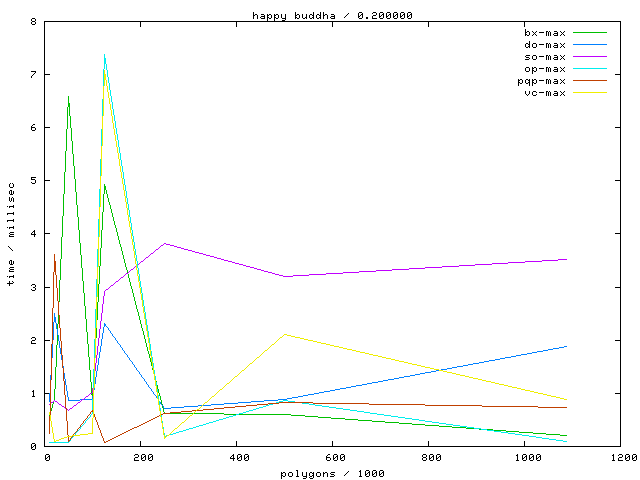Click the chart title "happy buddha / 0.200000"

pyautogui.click(x=332, y=15)
